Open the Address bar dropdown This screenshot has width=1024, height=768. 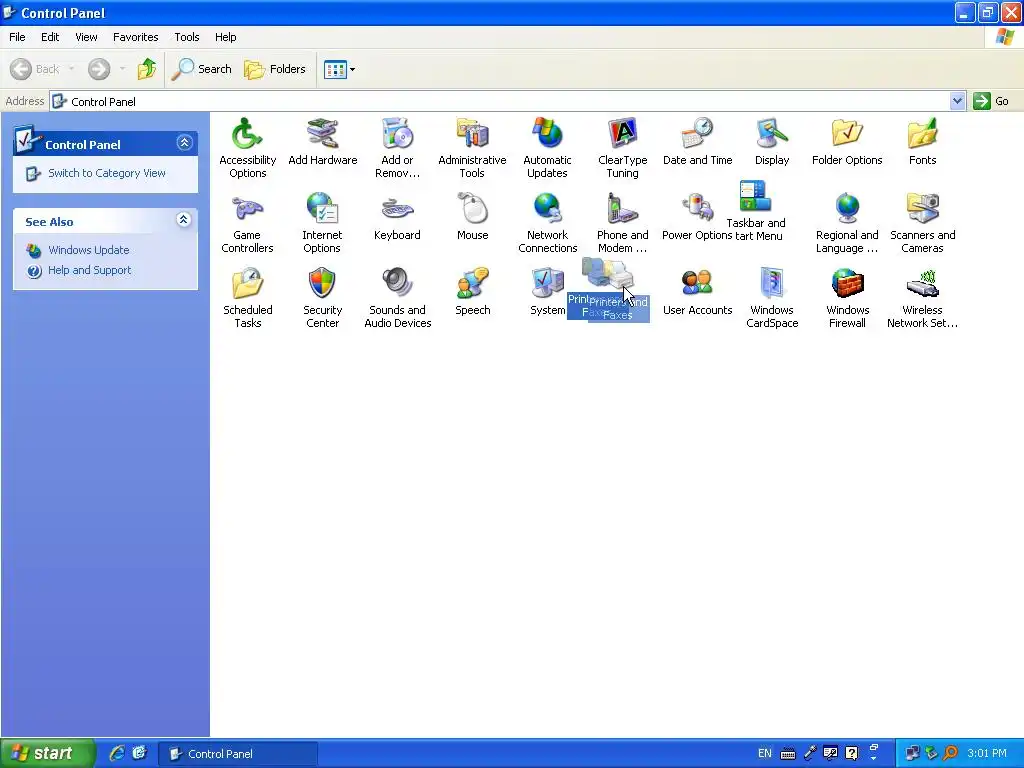click(957, 101)
